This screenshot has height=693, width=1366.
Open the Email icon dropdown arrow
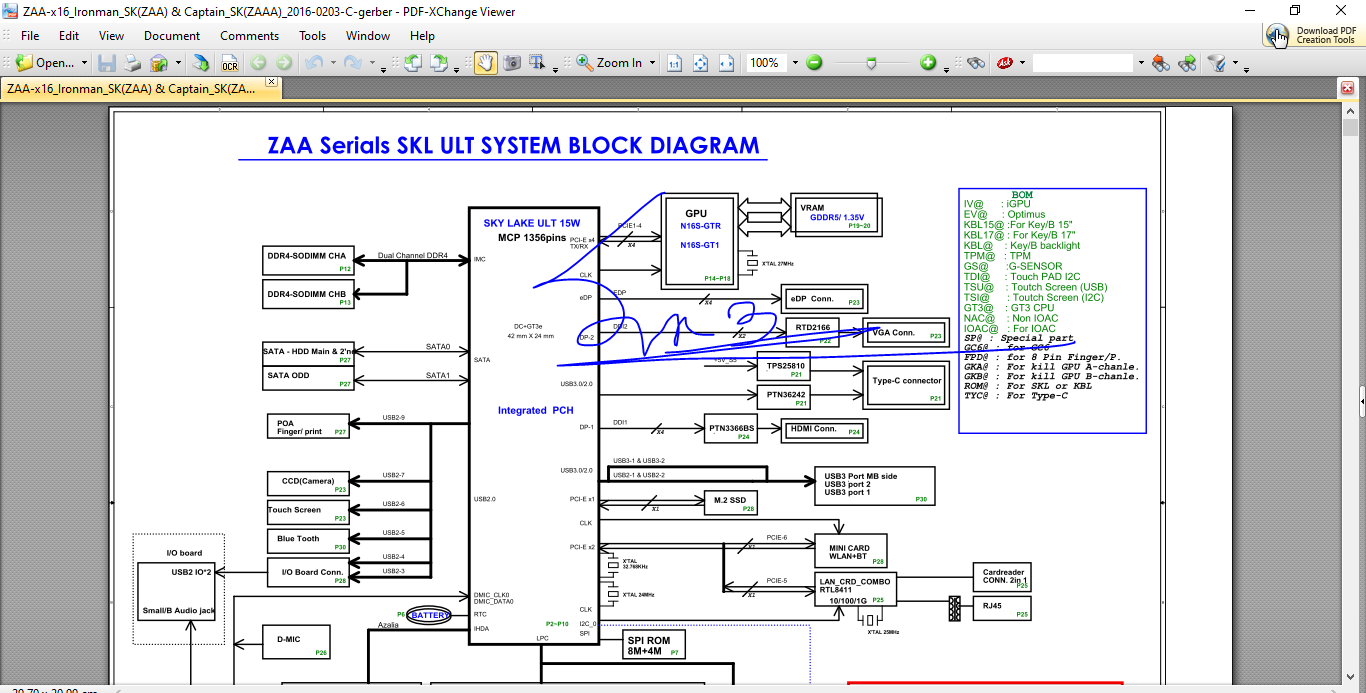coord(178,63)
